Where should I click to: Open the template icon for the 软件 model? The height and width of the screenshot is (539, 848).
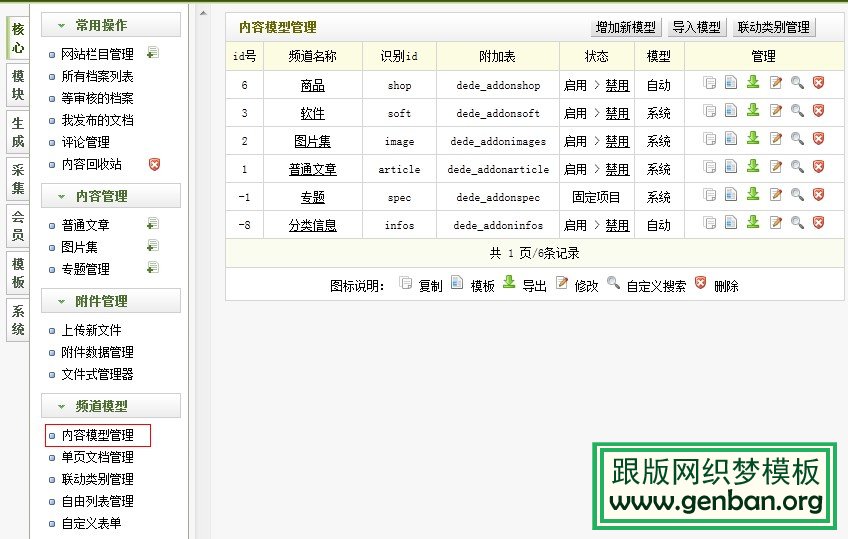point(731,112)
